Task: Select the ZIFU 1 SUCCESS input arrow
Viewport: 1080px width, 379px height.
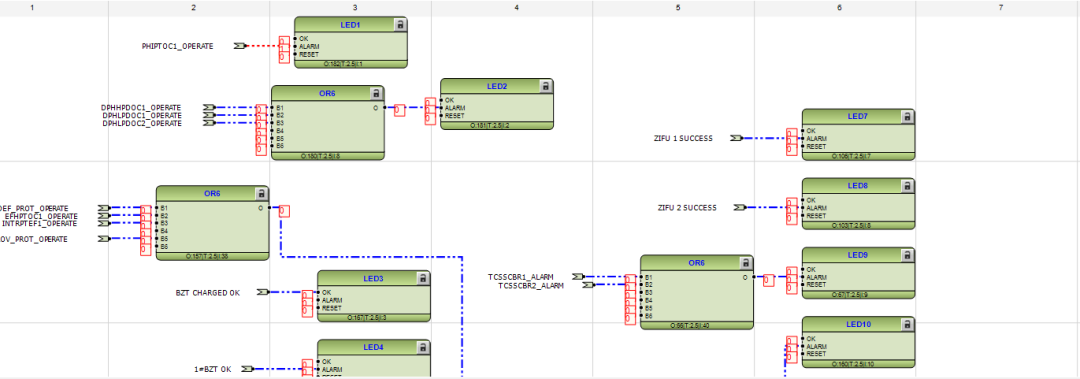Action: [737, 139]
